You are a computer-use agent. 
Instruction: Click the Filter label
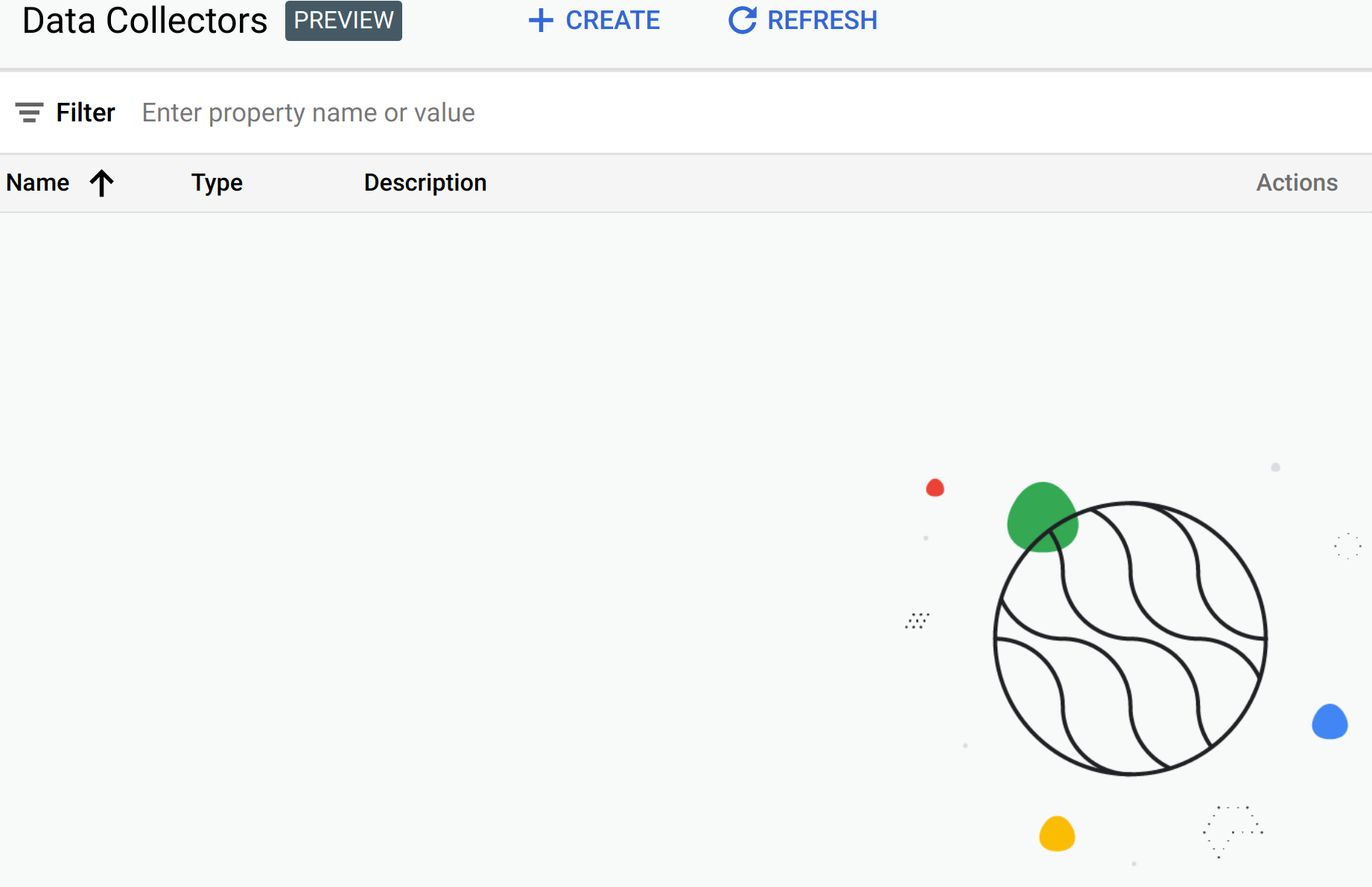point(86,112)
